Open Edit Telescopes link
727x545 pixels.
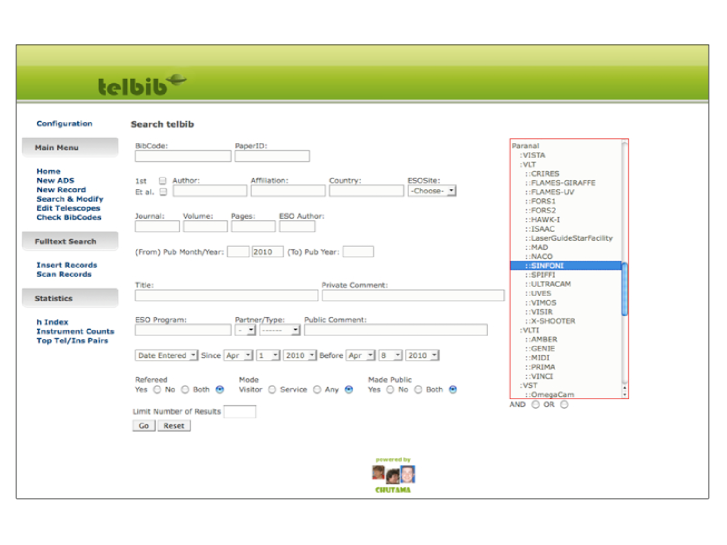(x=68, y=208)
